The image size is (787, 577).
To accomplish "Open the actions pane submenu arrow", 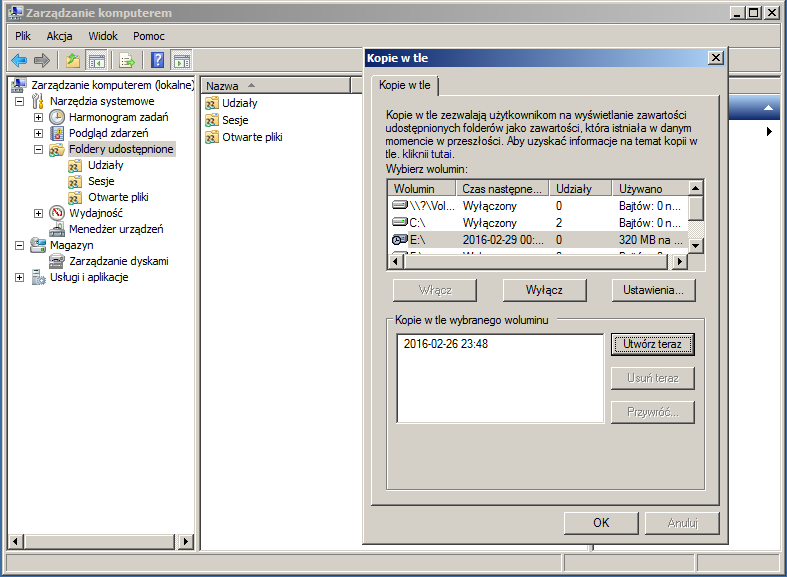I will coord(769,131).
